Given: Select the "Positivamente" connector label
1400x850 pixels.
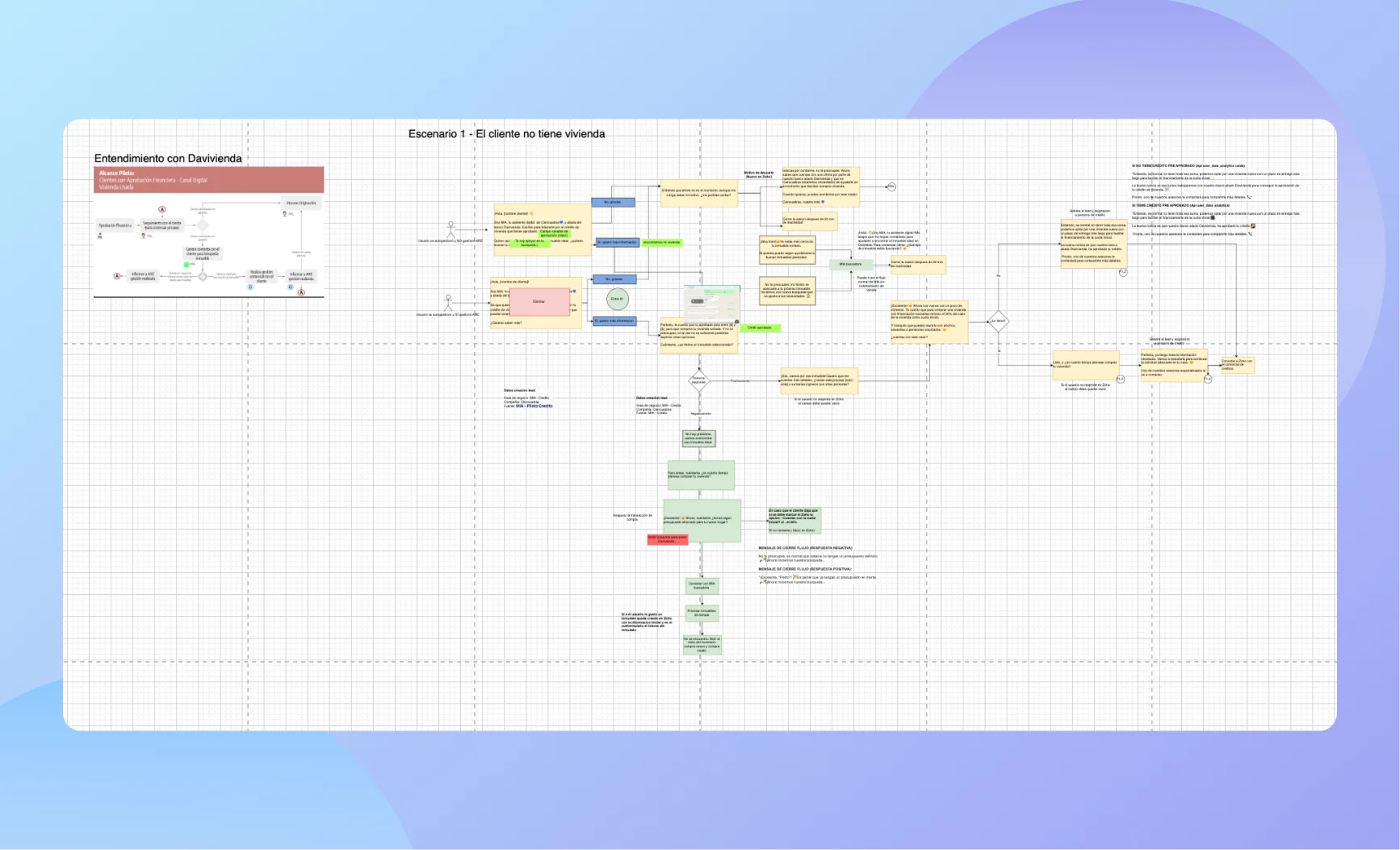Looking at the screenshot, I should [740, 381].
